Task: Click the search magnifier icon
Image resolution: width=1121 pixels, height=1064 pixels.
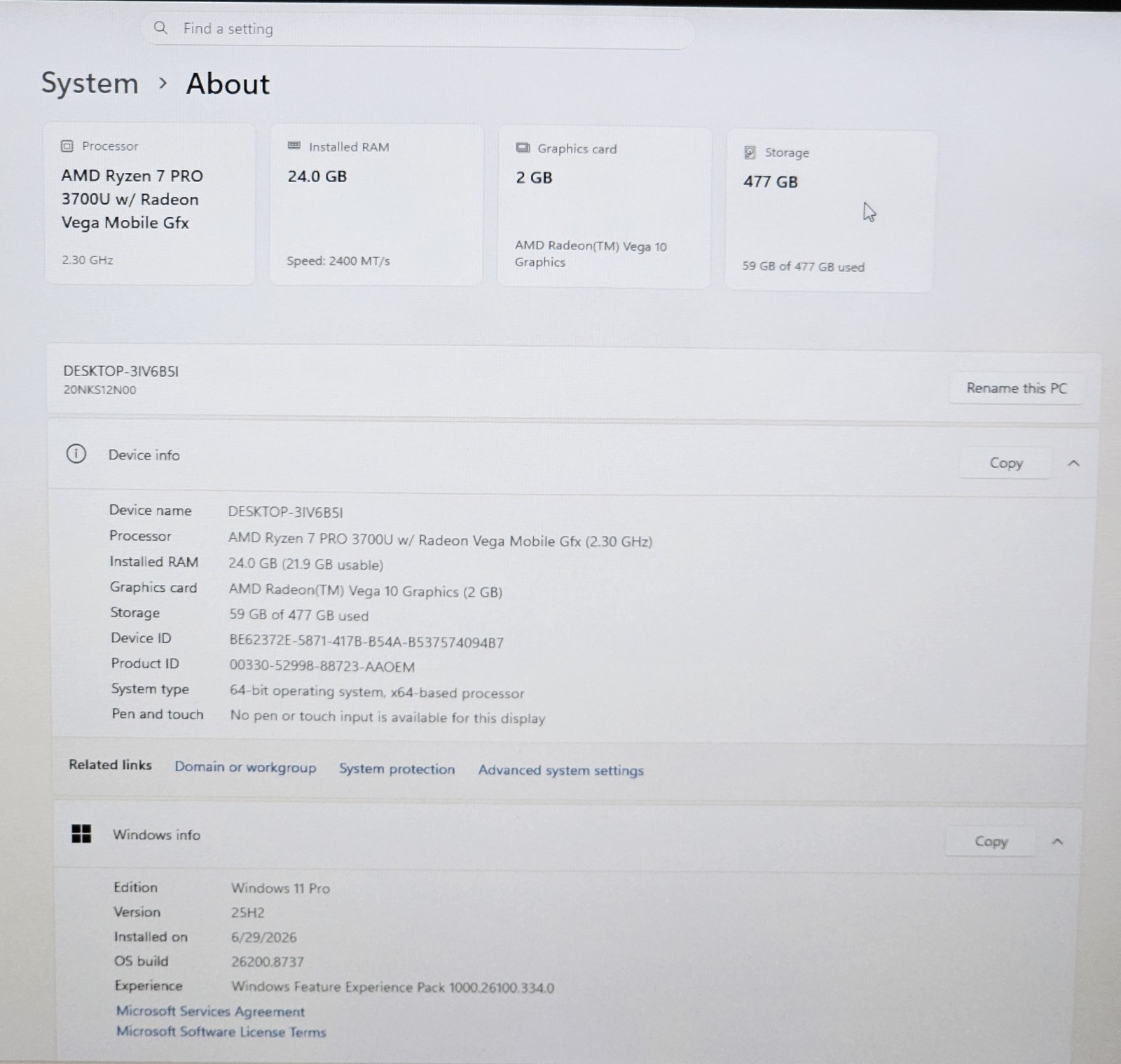Action: pyautogui.click(x=160, y=28)
